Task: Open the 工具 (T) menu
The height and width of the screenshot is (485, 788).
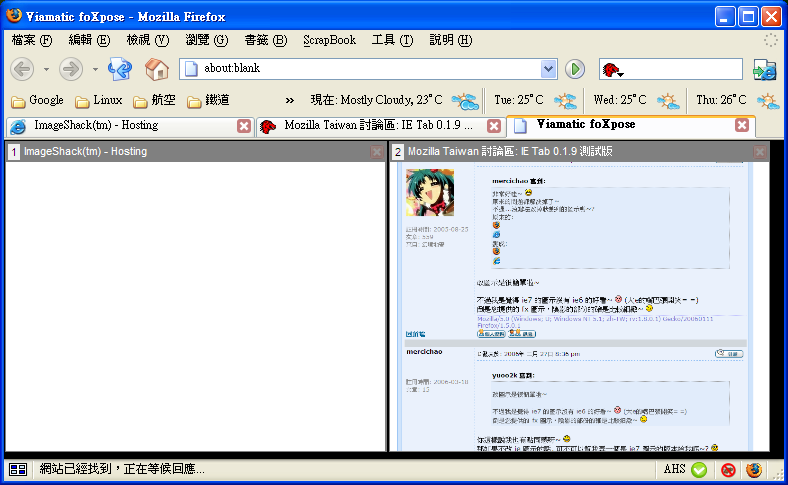Action: tap(392, 40)
